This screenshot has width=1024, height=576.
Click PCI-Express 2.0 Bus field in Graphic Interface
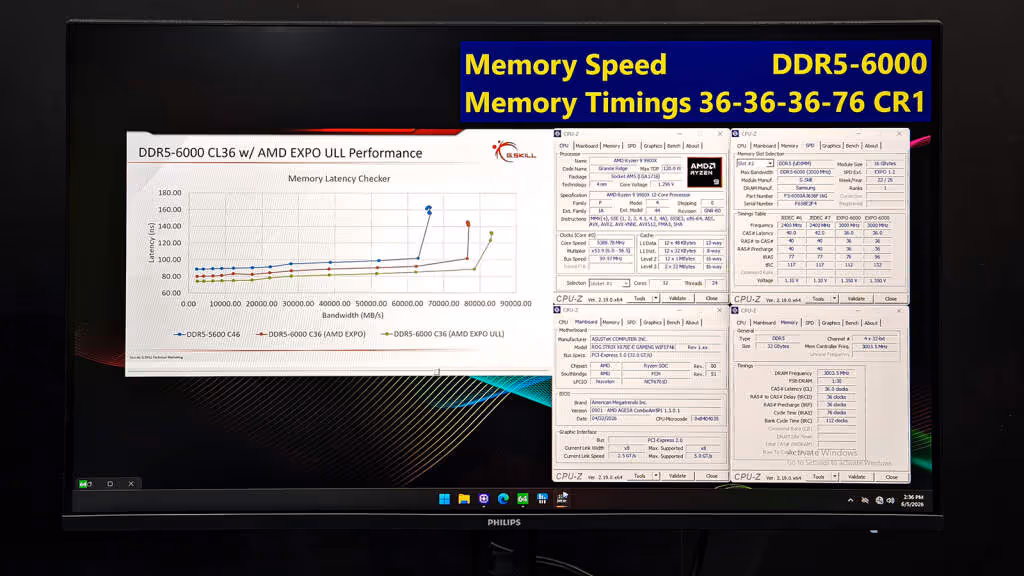665,440
